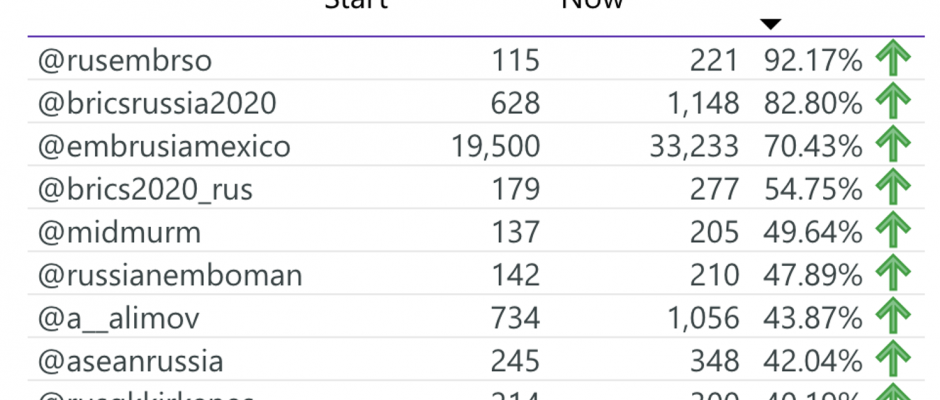Click the up arrow in @a__alimov row
940x400 pixels.
coord(893,316)
